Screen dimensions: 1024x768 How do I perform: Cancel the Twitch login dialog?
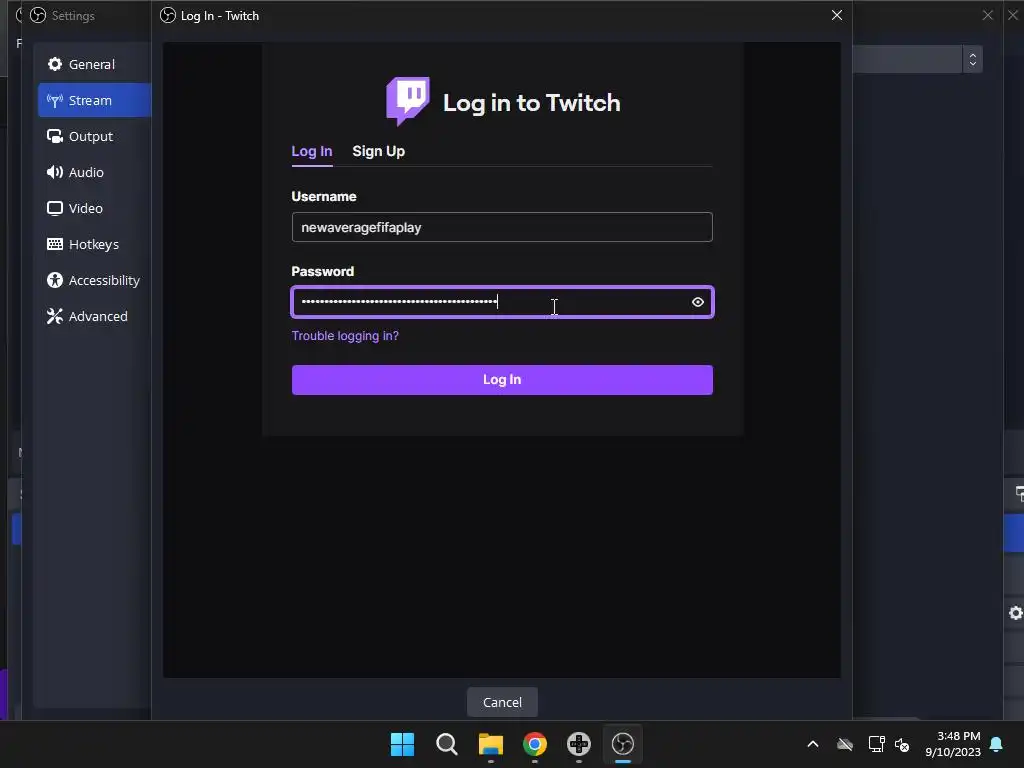(x=502, y=702)
